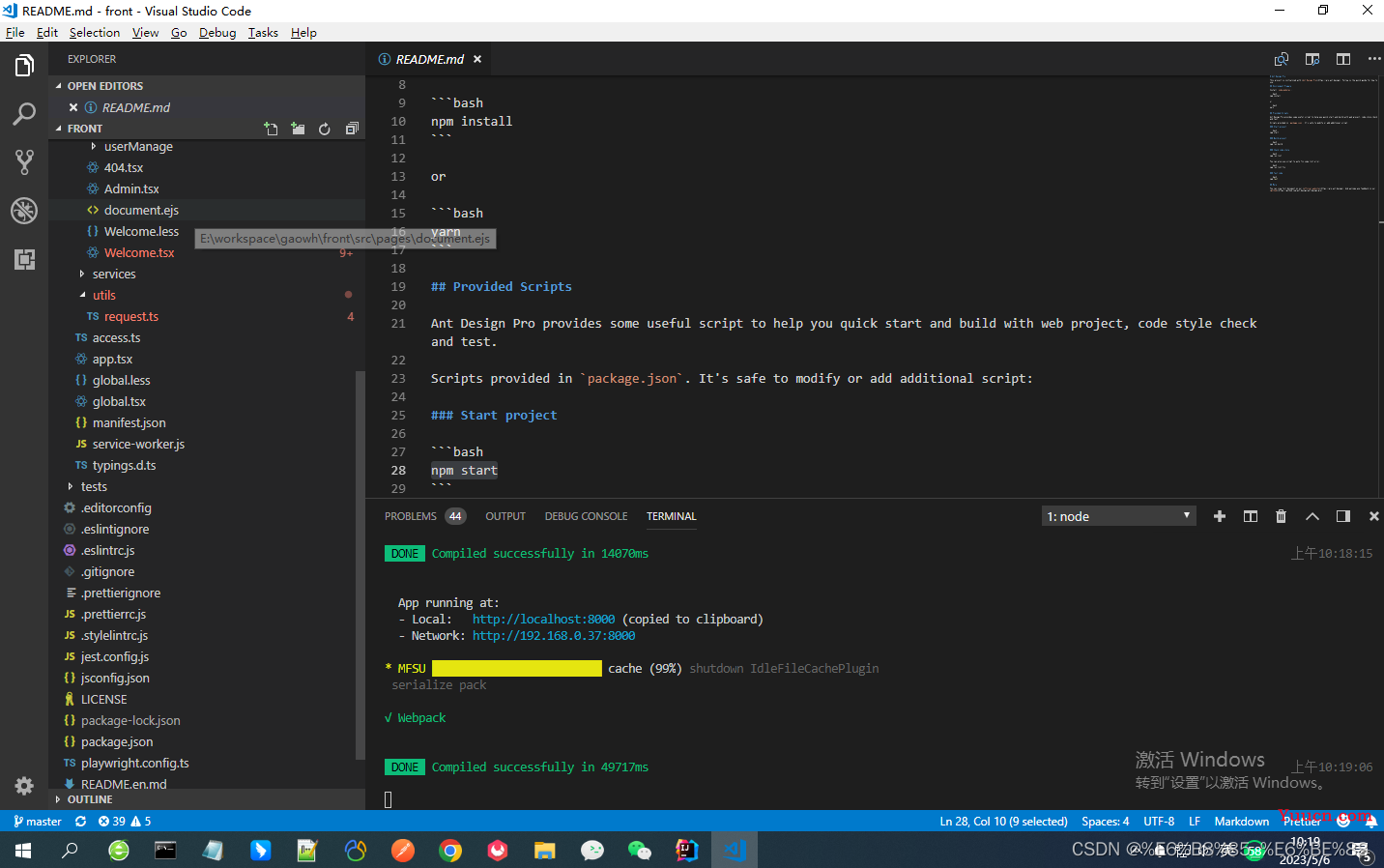
Task: Open http://localhost:8000 link in terminal
Action: [x=543, y=620]
